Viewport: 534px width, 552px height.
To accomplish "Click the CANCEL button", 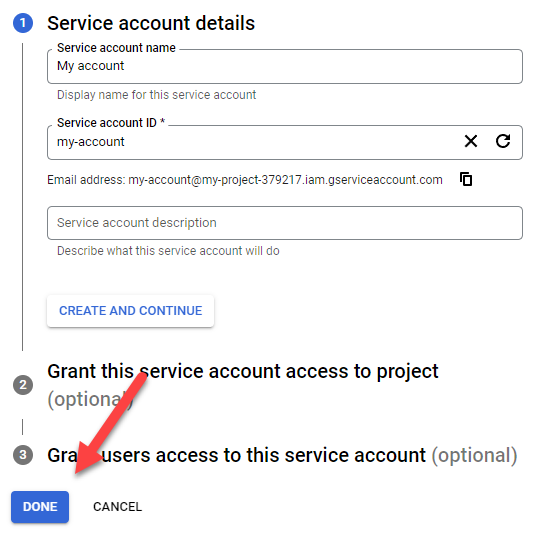I will click(x=117, y=507).
